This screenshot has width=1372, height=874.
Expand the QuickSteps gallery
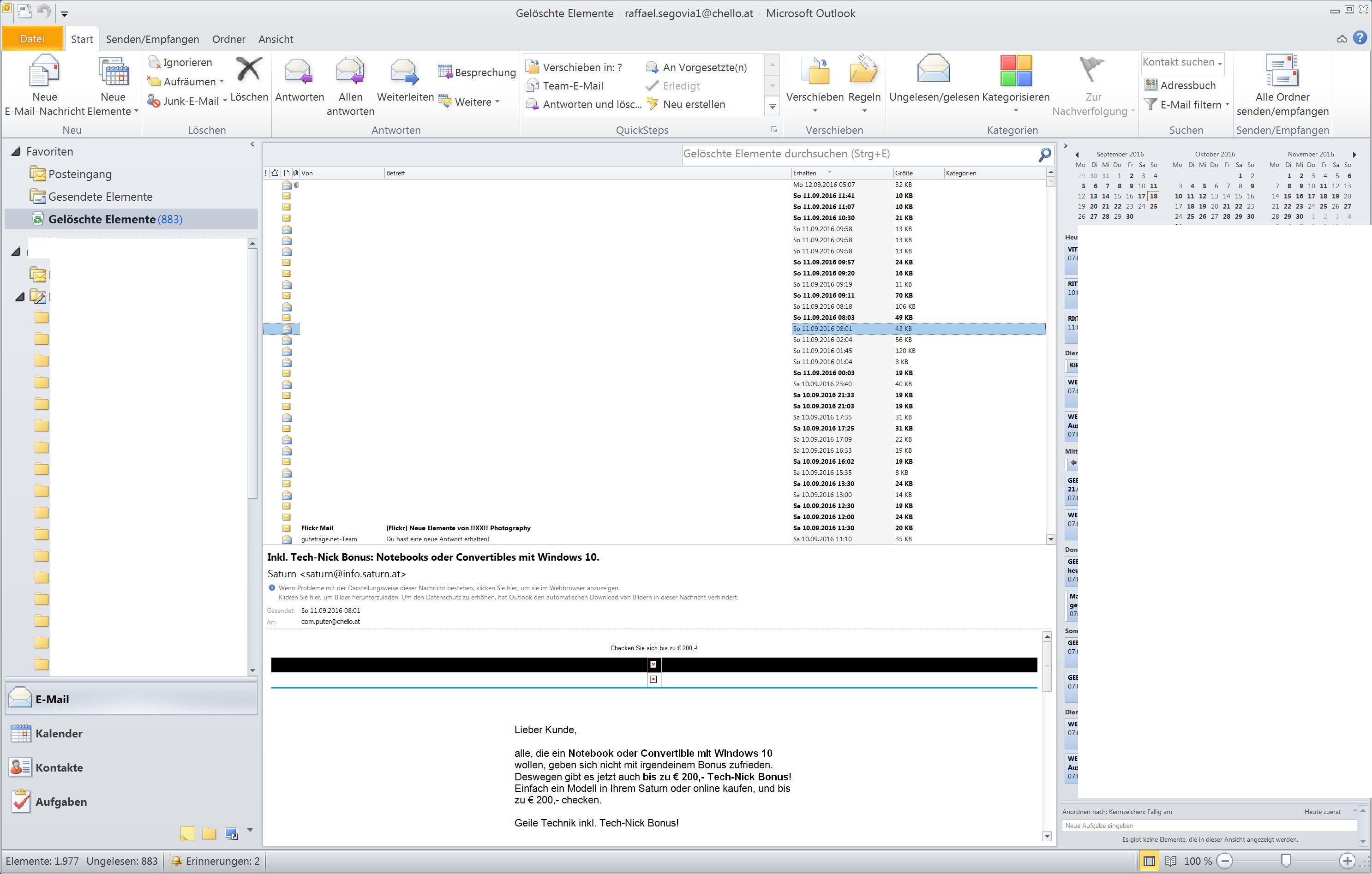(x=773, y=107)
